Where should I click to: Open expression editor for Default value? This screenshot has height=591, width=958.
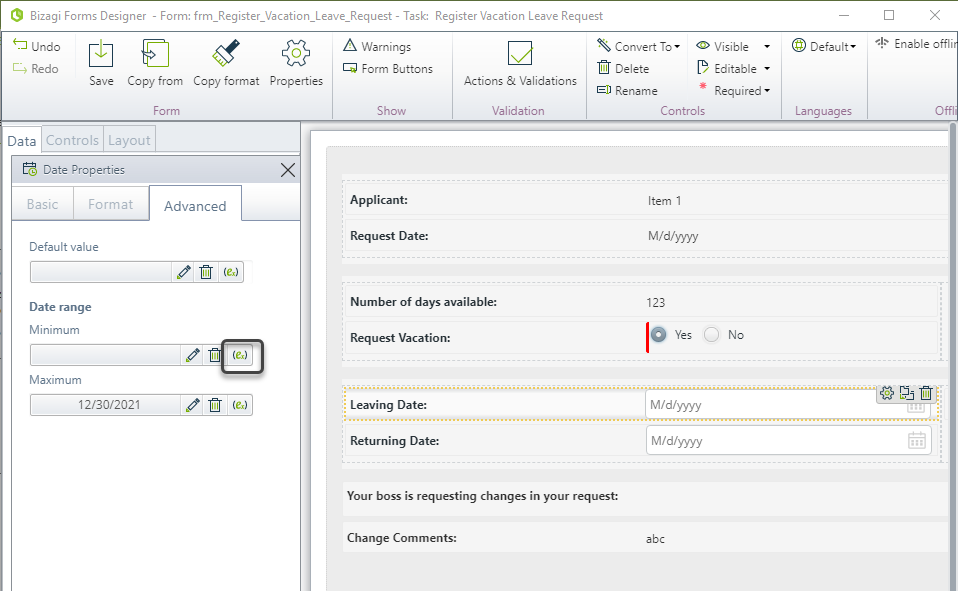[231, 272]
